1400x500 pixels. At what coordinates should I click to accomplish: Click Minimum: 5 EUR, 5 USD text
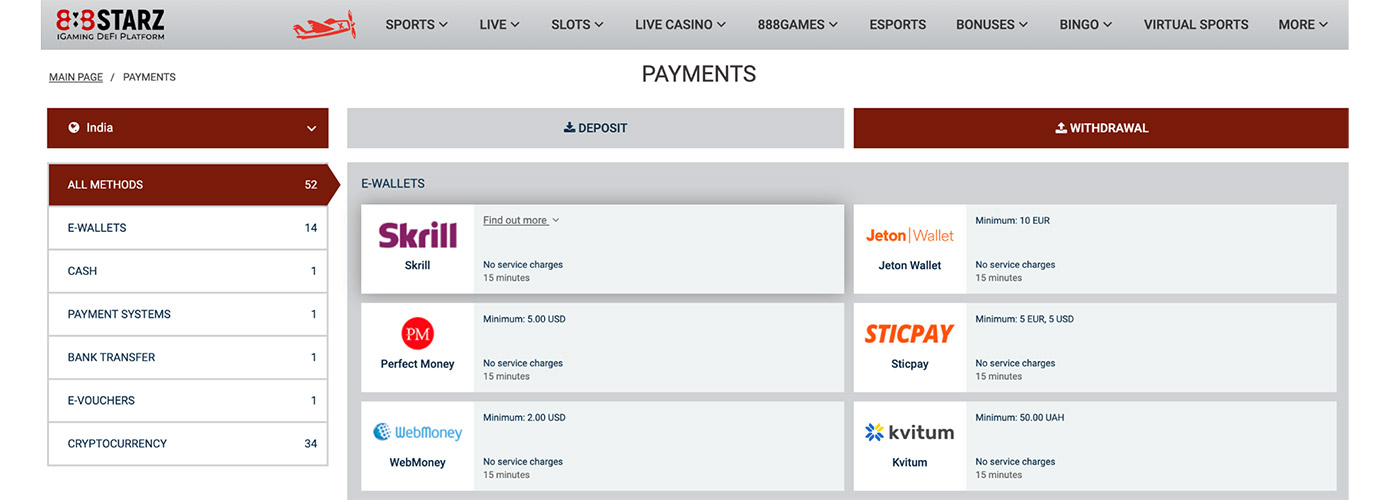tap(1025, 319)
